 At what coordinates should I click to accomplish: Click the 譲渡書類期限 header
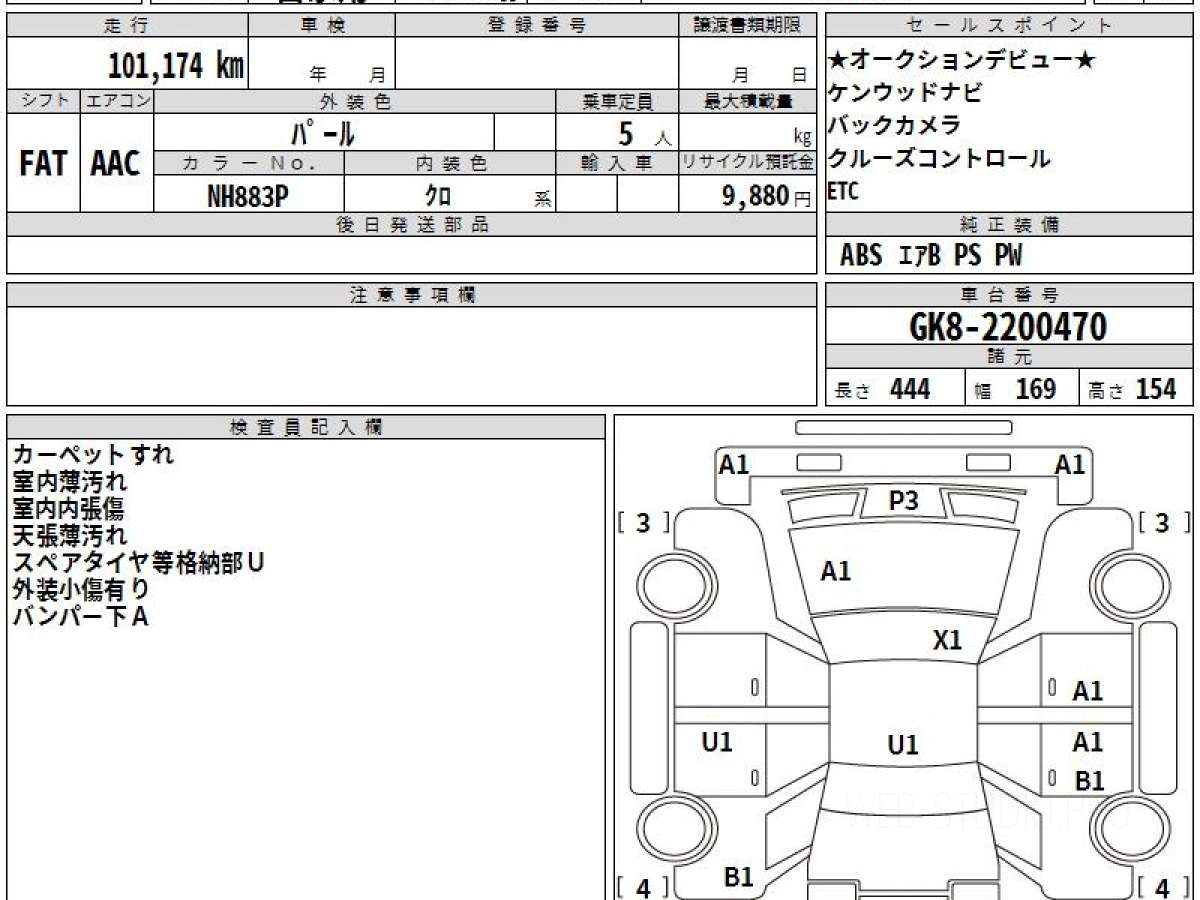click(x=747, y=26)
